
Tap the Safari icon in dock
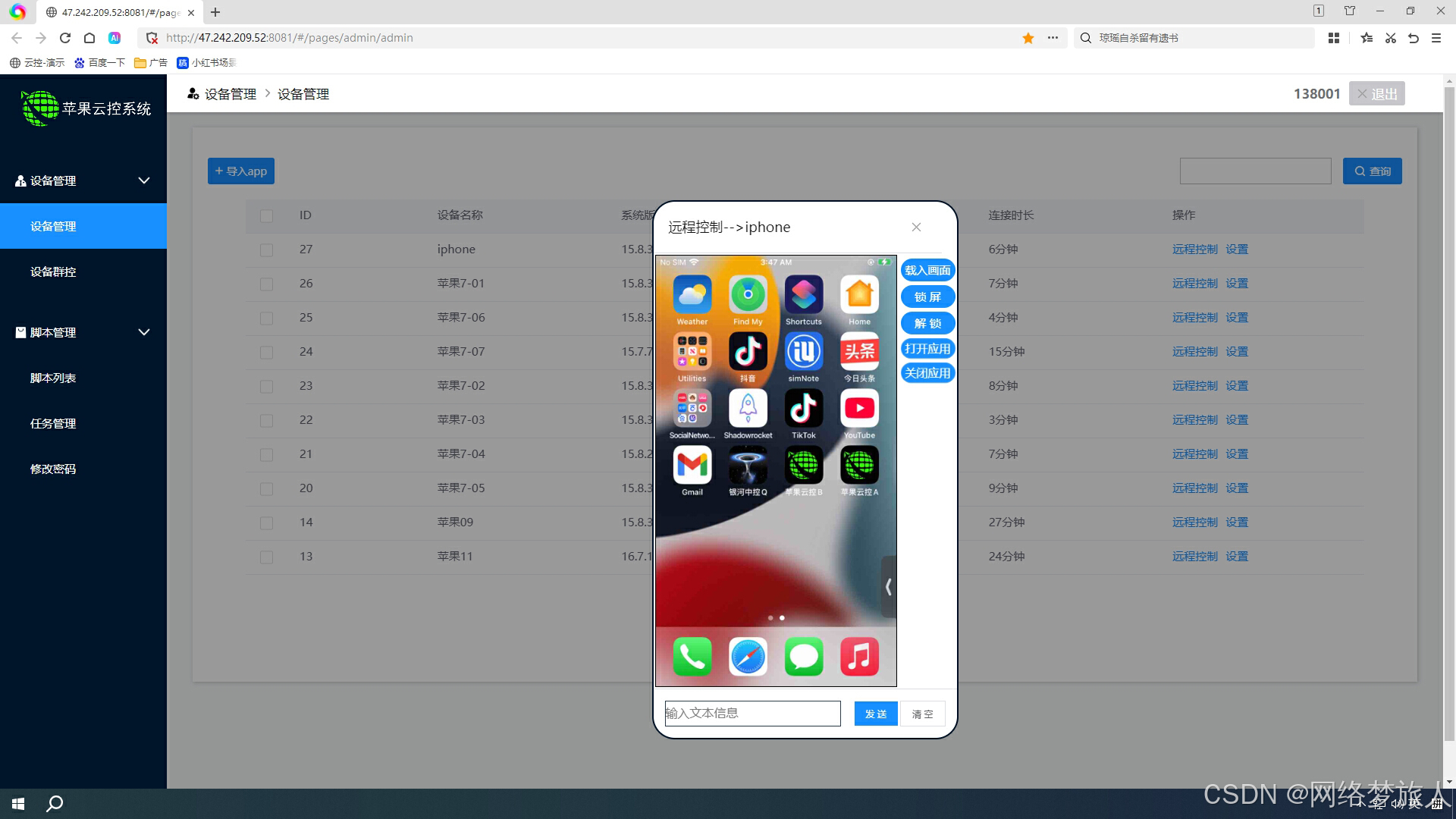(x=748, y=657)
